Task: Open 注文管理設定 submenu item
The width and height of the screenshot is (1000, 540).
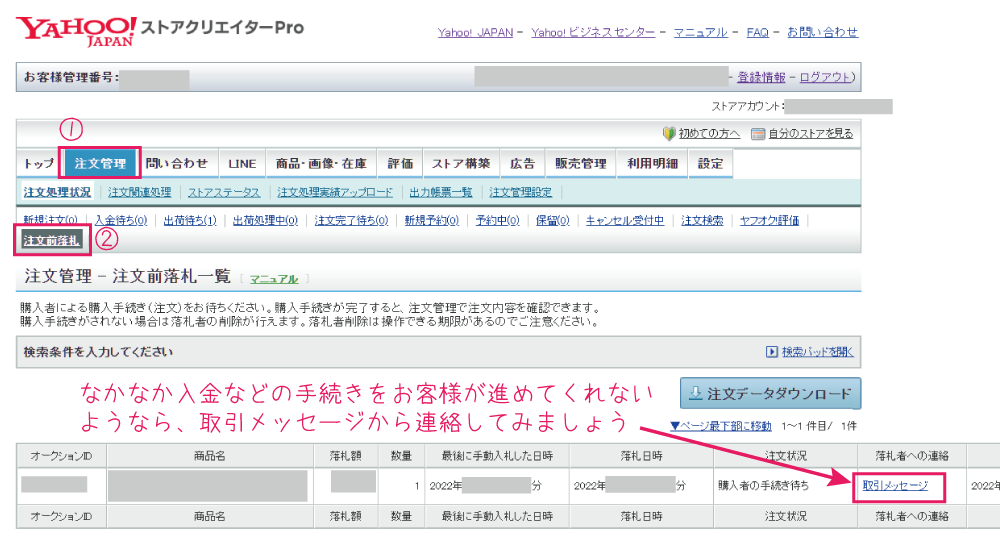Action: click(x=520, y=192)
